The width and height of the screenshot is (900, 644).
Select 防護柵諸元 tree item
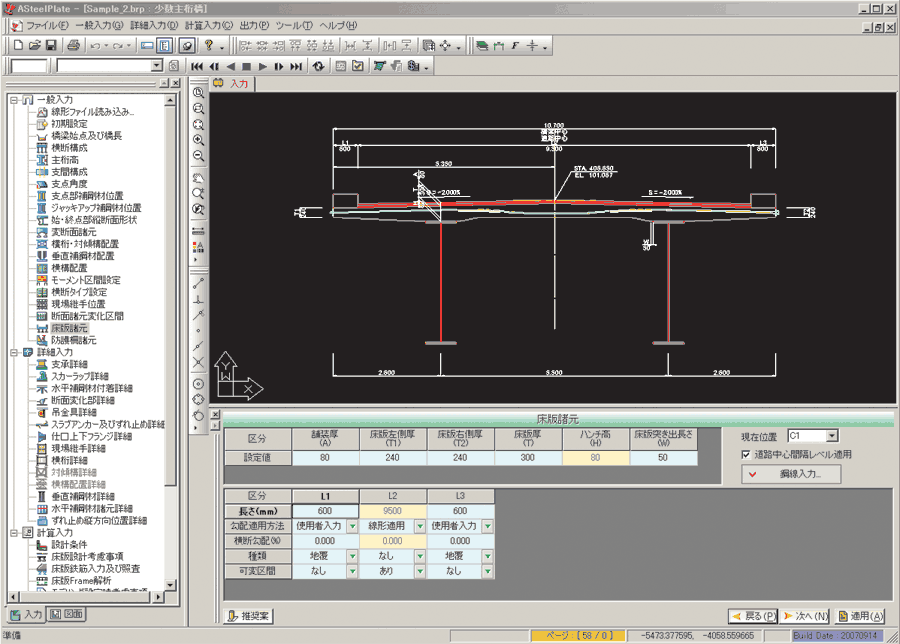(74, 340)
